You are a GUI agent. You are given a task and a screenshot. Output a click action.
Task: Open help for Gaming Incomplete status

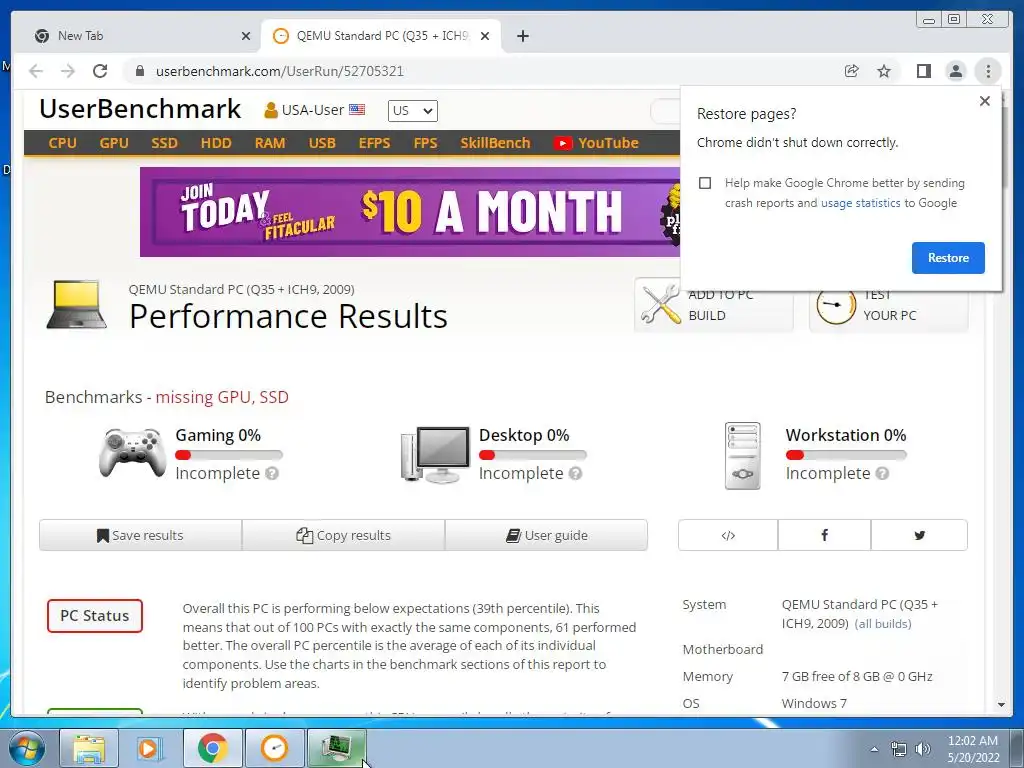[x=272, y=473]
